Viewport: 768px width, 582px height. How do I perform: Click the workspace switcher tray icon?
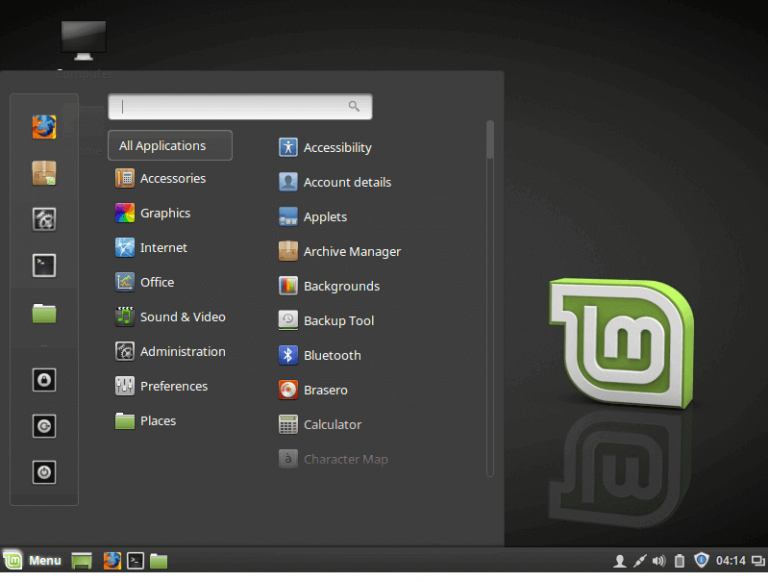coord(759,561)
